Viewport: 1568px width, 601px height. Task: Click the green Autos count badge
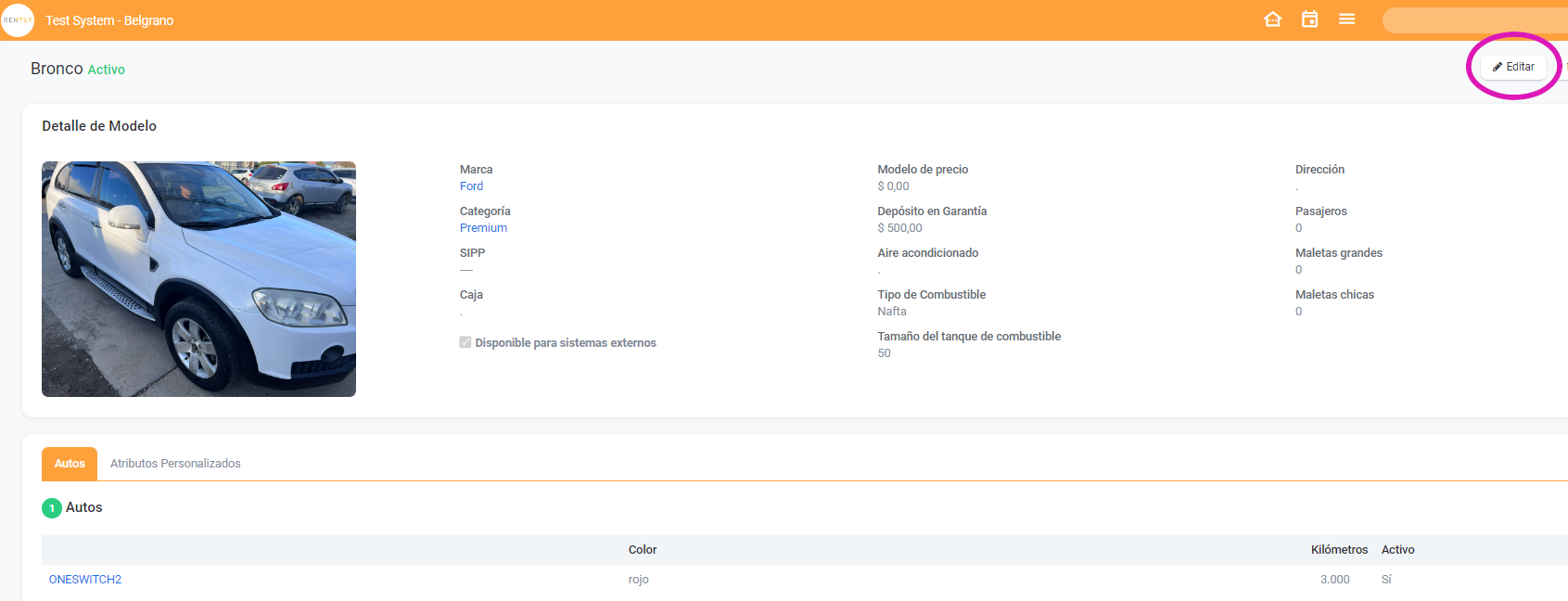52,508
